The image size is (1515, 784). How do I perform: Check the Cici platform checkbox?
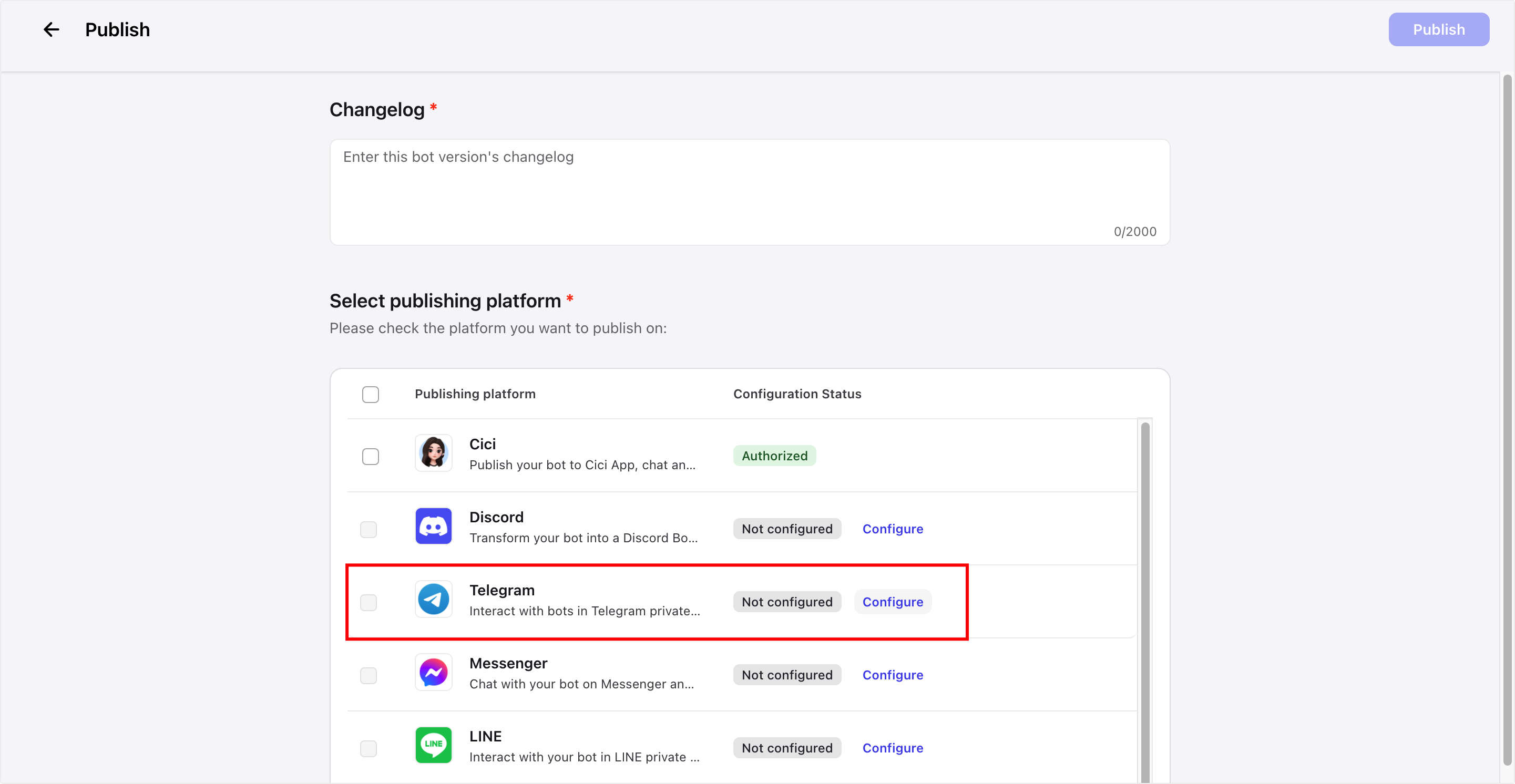coord(371,457)
